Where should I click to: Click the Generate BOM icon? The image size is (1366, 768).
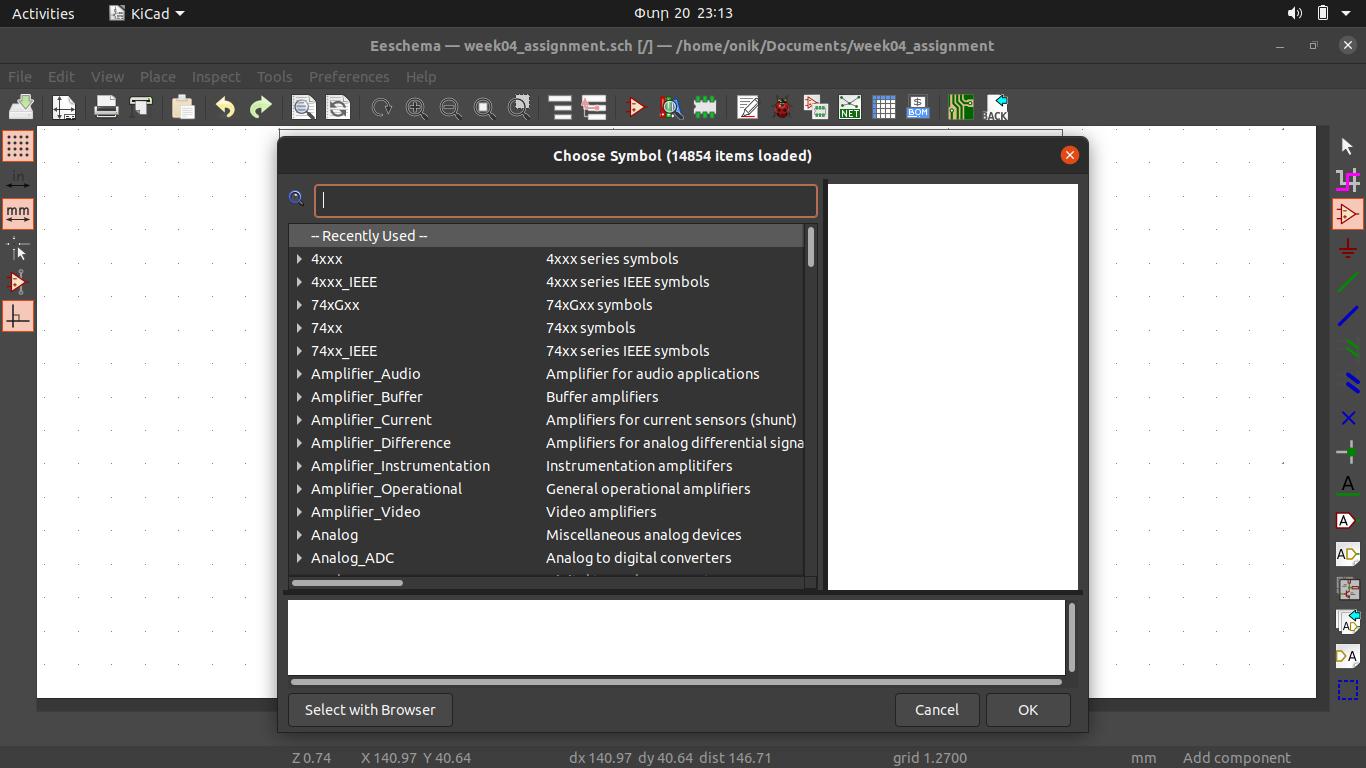click(x=918, y=107)
